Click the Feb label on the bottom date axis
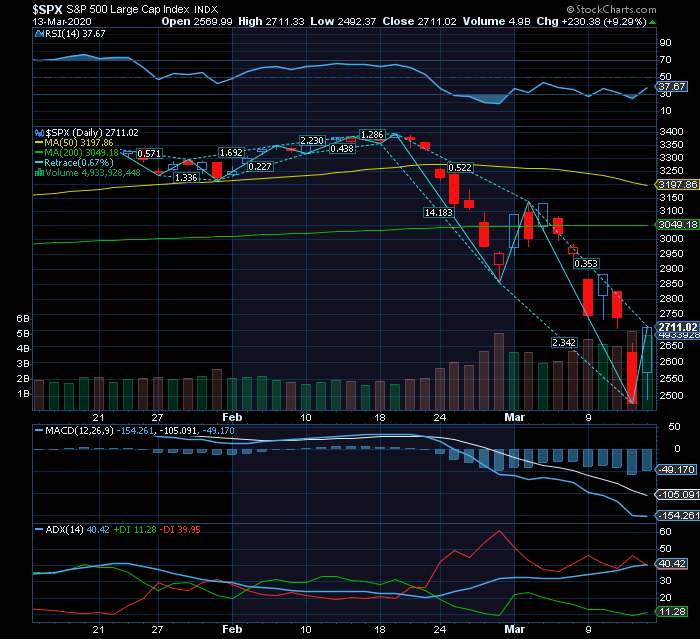The height and width of the screenshot is (639, 700). [232, 629]
